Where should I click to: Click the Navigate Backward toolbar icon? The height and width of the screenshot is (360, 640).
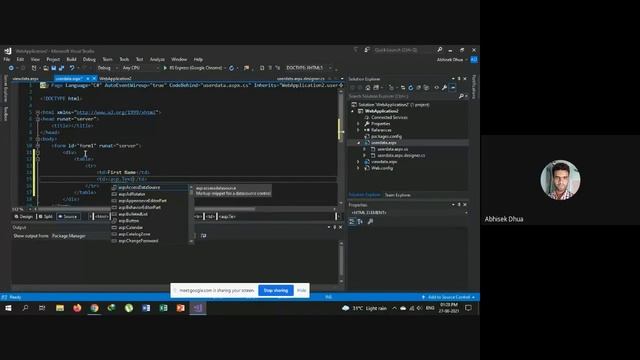(x=11, y=68)
